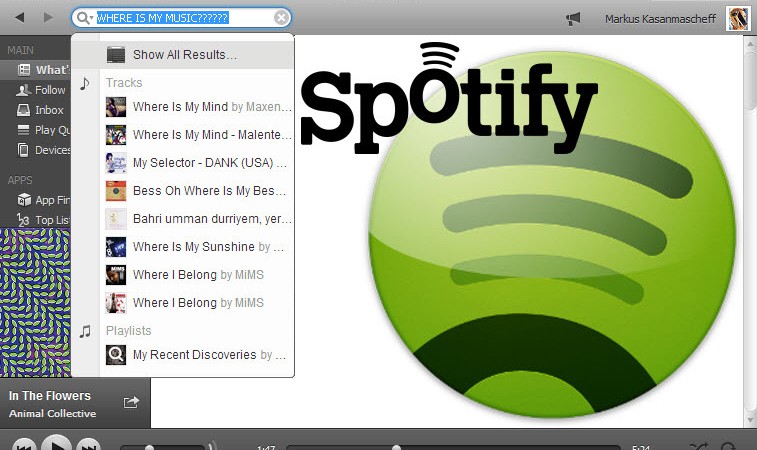Toggle repeat playback

(728, 446)
